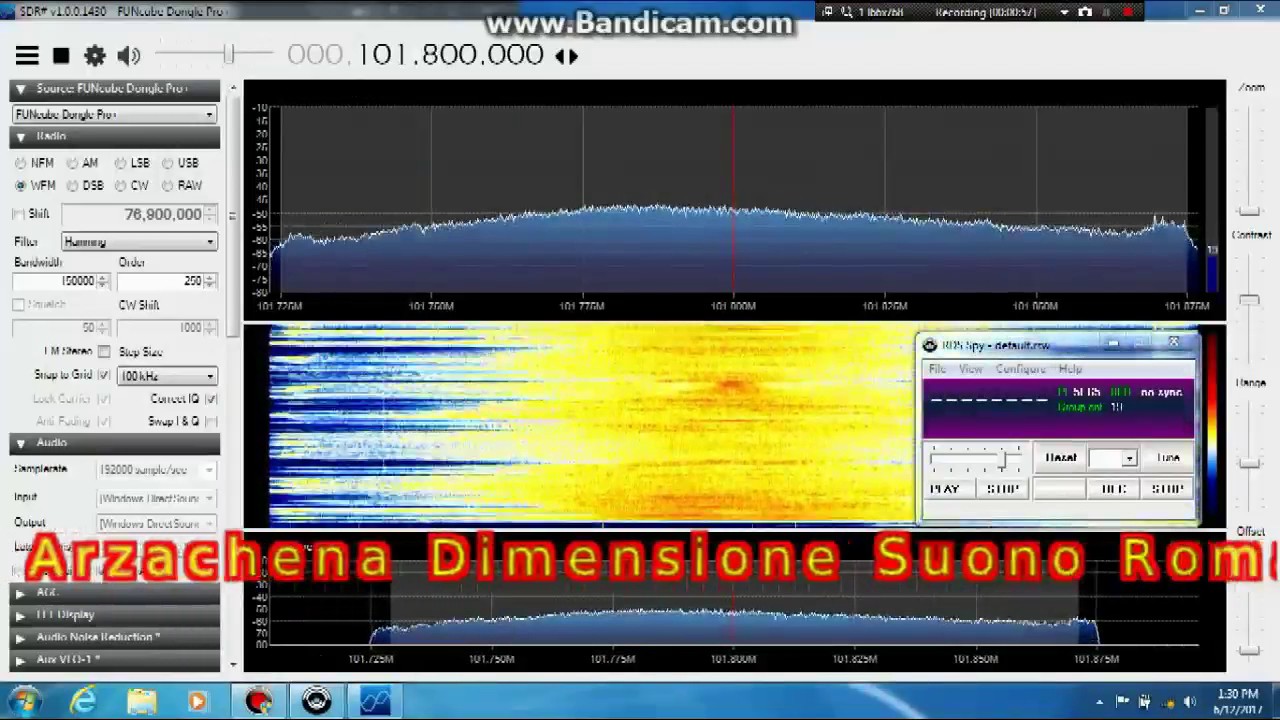This screenshot has height=720, width=1280.
Task: Expand the AGC panel
Action: 115,593
